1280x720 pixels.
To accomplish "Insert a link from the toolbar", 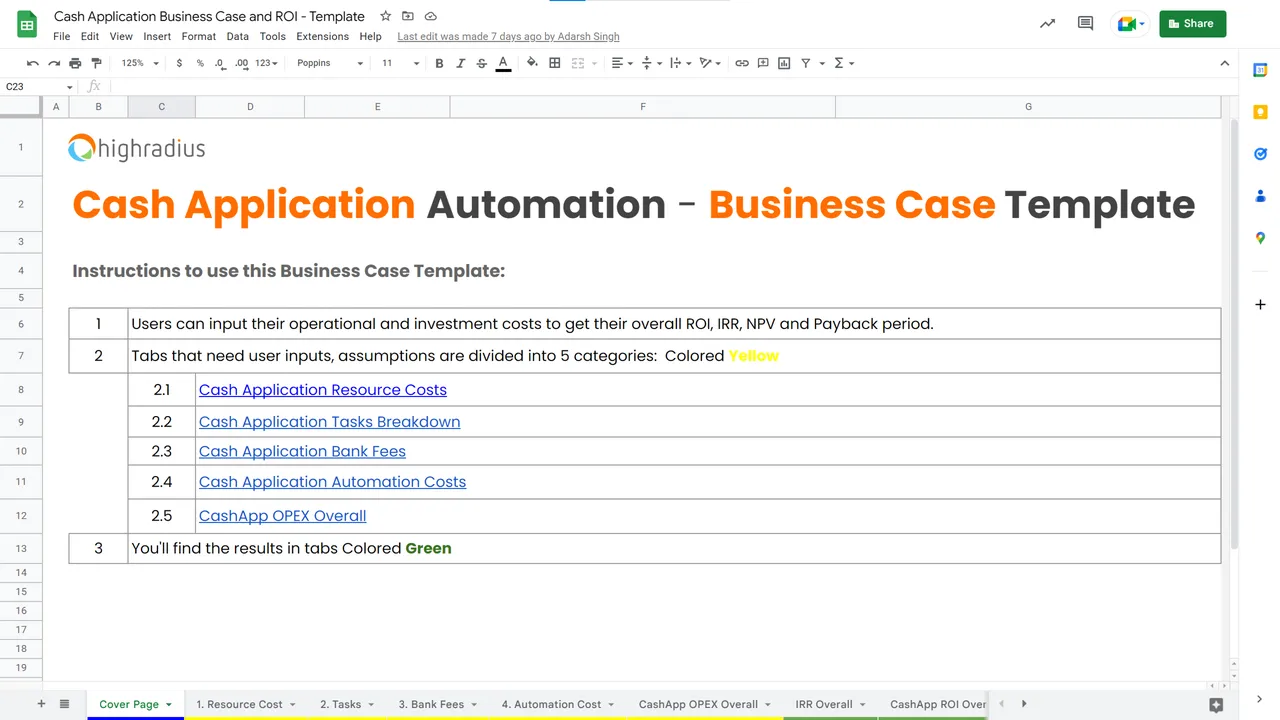I will click(x=742, y=63).
